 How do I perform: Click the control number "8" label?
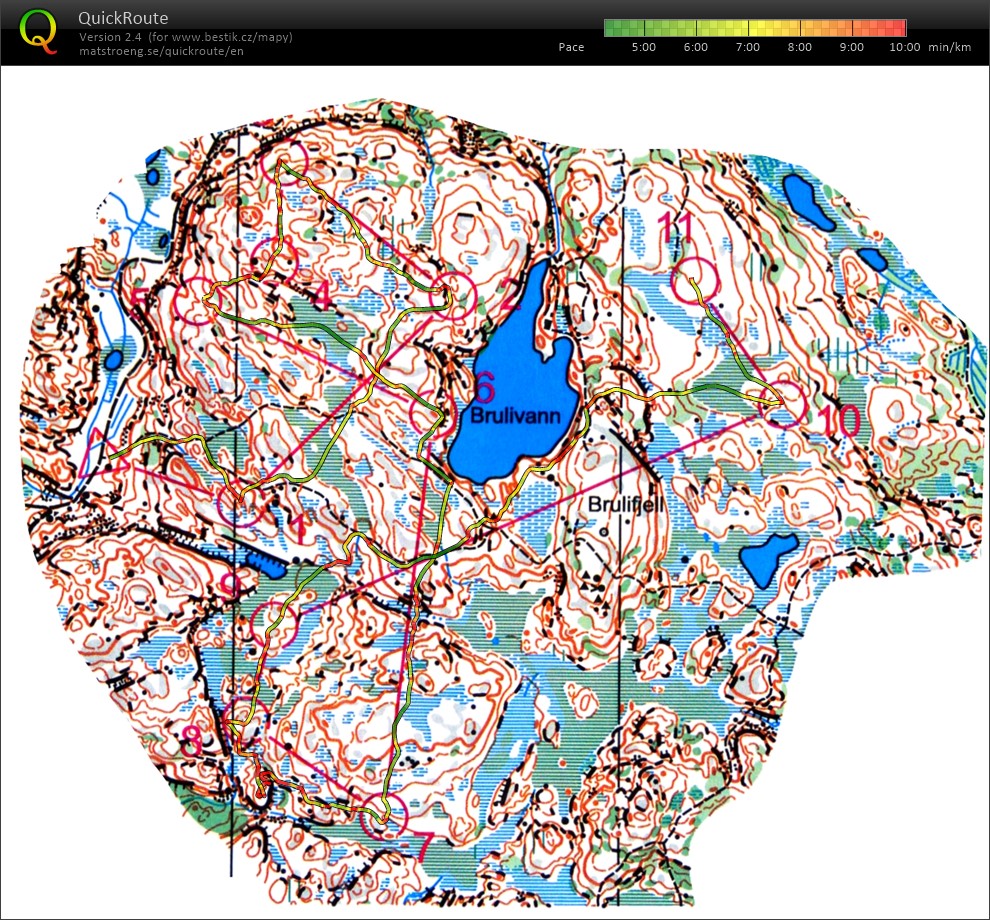[191, 740]
